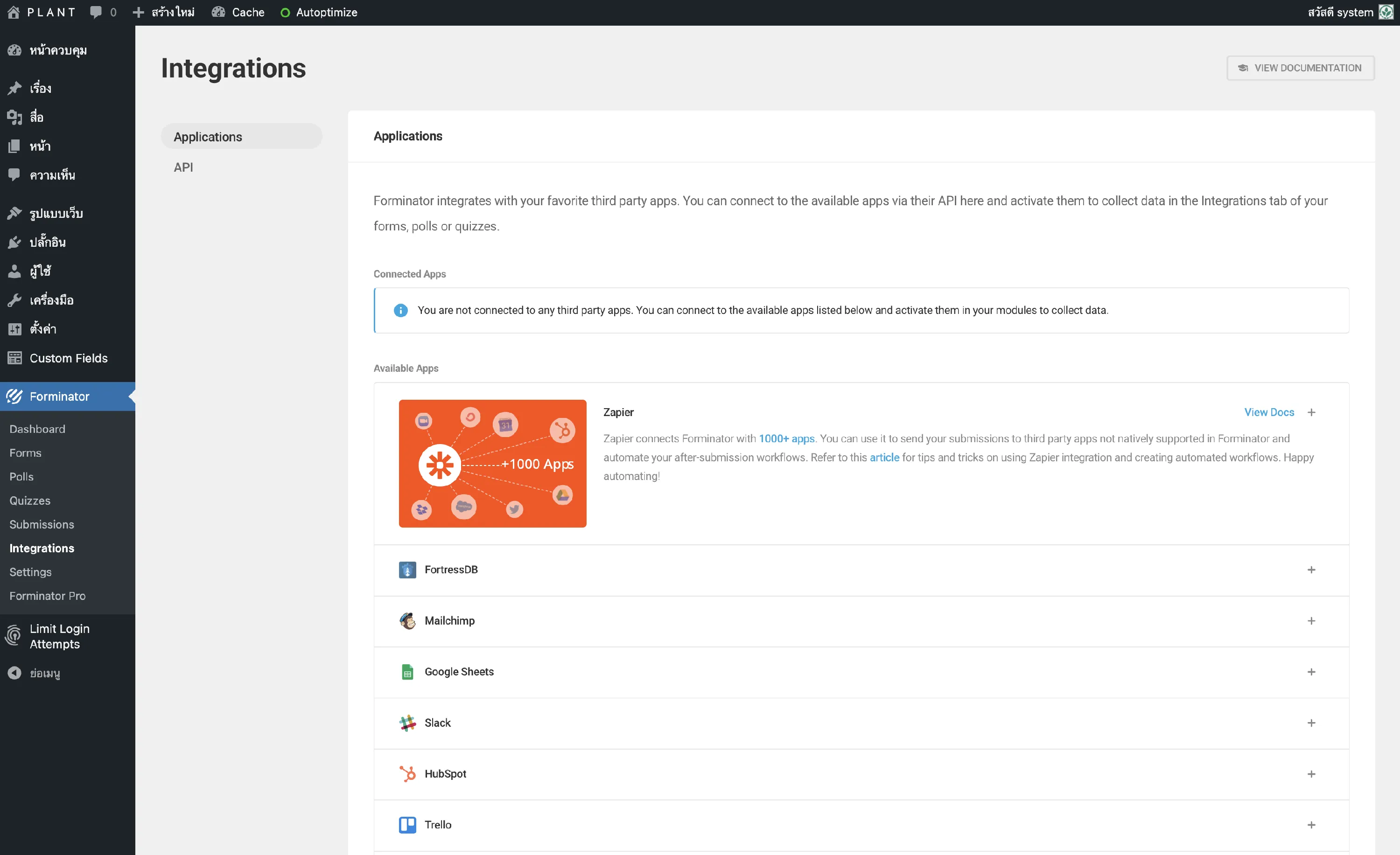Screen dimensions: 1400x855
Task: Click the Zapier +1000 Apps thumbnail
Action: pyautogui.click(x=493, y=463)
